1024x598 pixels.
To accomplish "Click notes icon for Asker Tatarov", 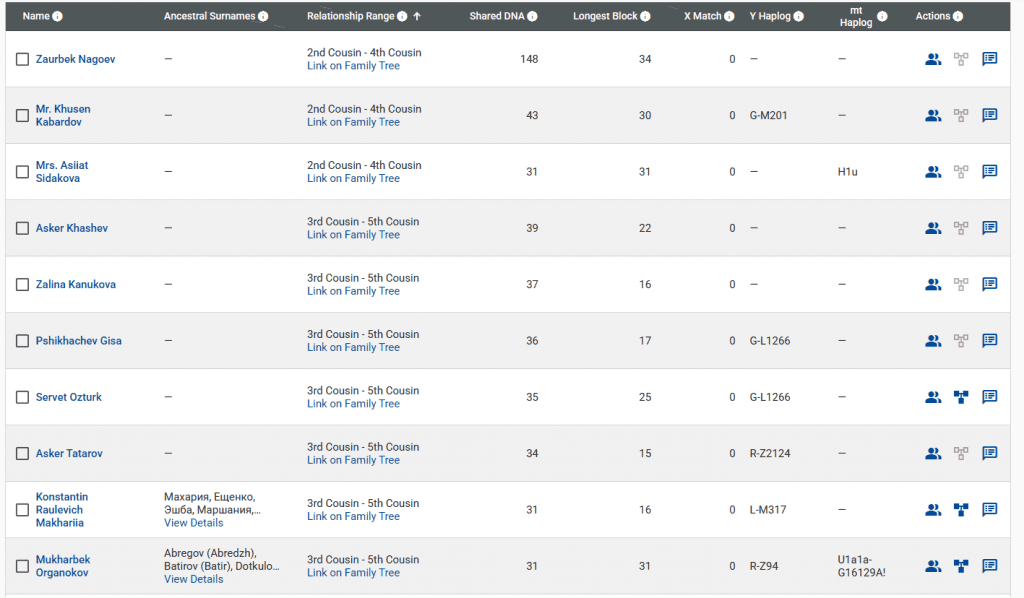I will [989, 453].
